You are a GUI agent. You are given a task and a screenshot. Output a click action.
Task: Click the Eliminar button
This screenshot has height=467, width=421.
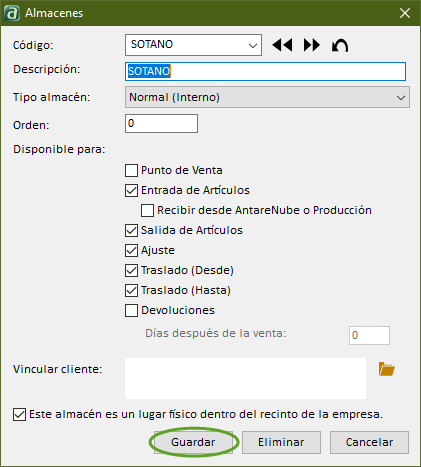[x=281, y=442]
